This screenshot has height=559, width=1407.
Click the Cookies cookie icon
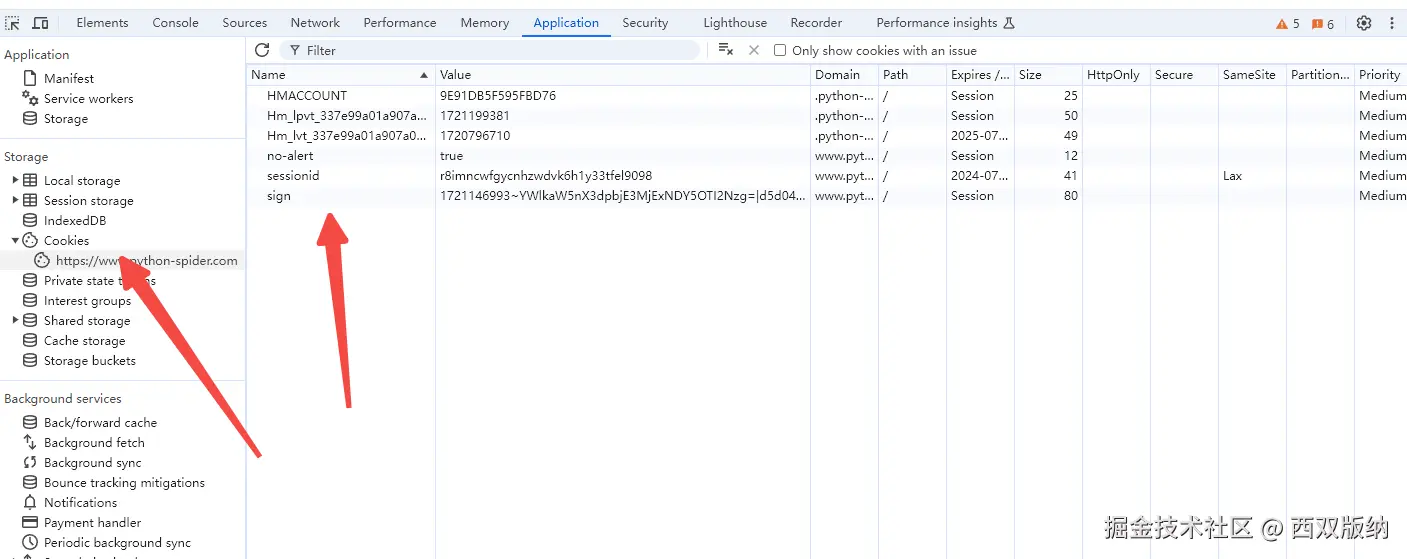click(x=30, y=240)
